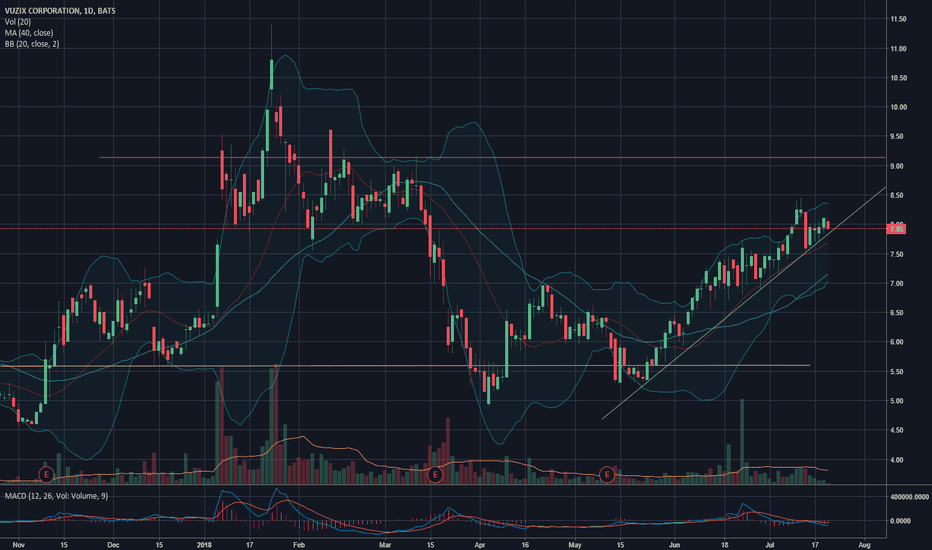Screen dimensions: 932x550
Task: Click the Mar date label on time axis
Action: (x=385, y=544)
